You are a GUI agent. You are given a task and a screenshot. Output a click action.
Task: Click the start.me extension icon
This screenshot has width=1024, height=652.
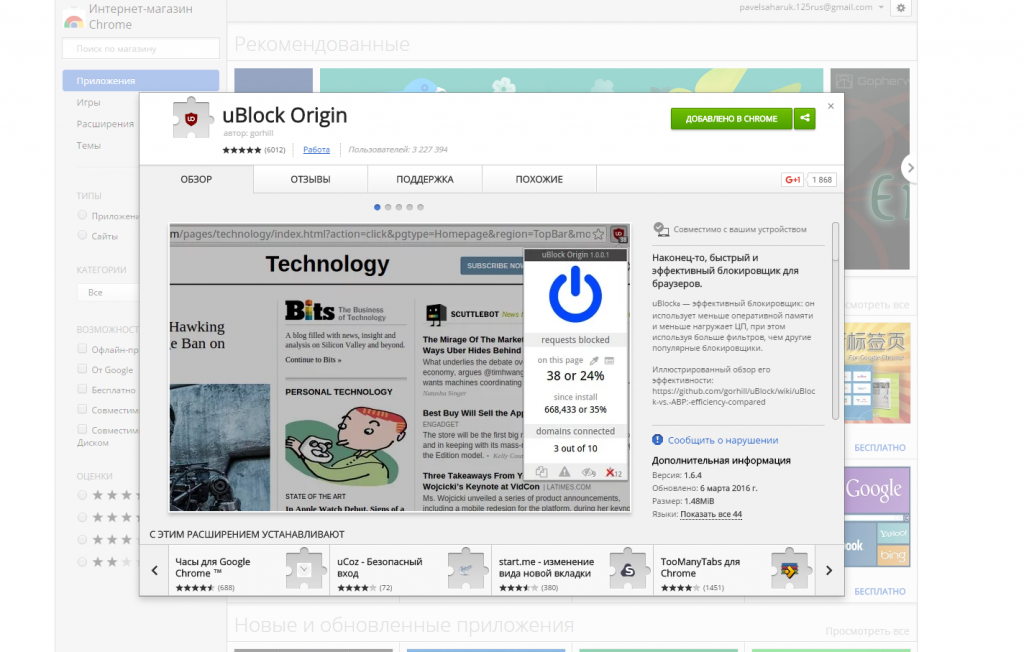tap(628, 570)
